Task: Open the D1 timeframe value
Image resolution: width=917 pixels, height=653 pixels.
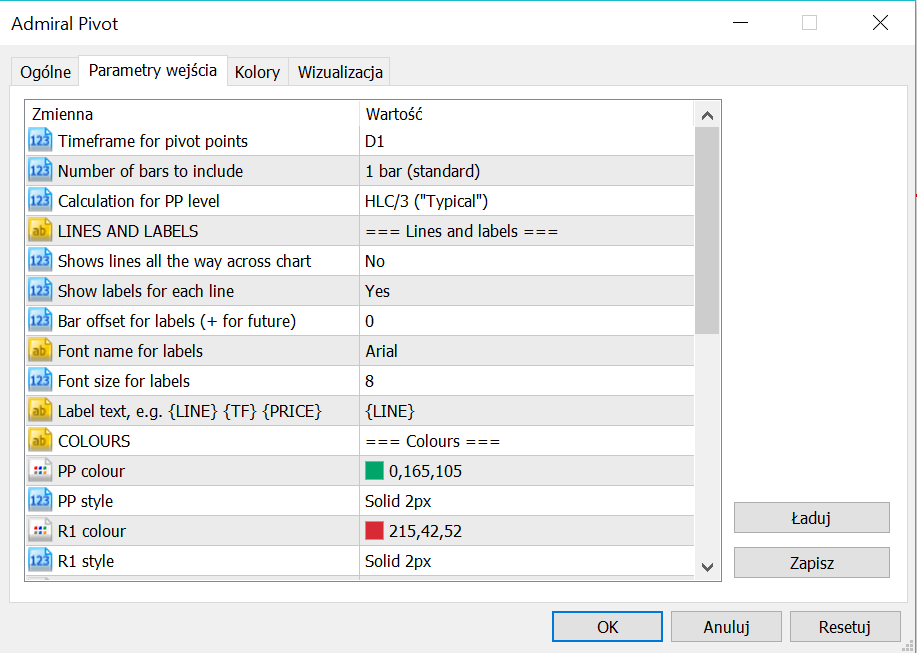Action: (x=526, y=141)
